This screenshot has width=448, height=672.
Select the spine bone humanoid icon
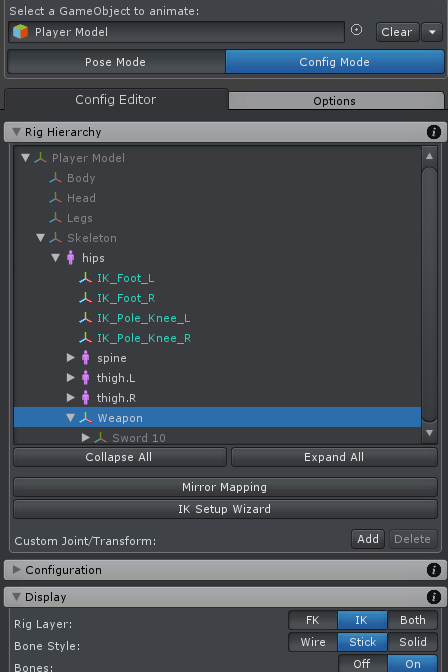[x=86, y=358]
